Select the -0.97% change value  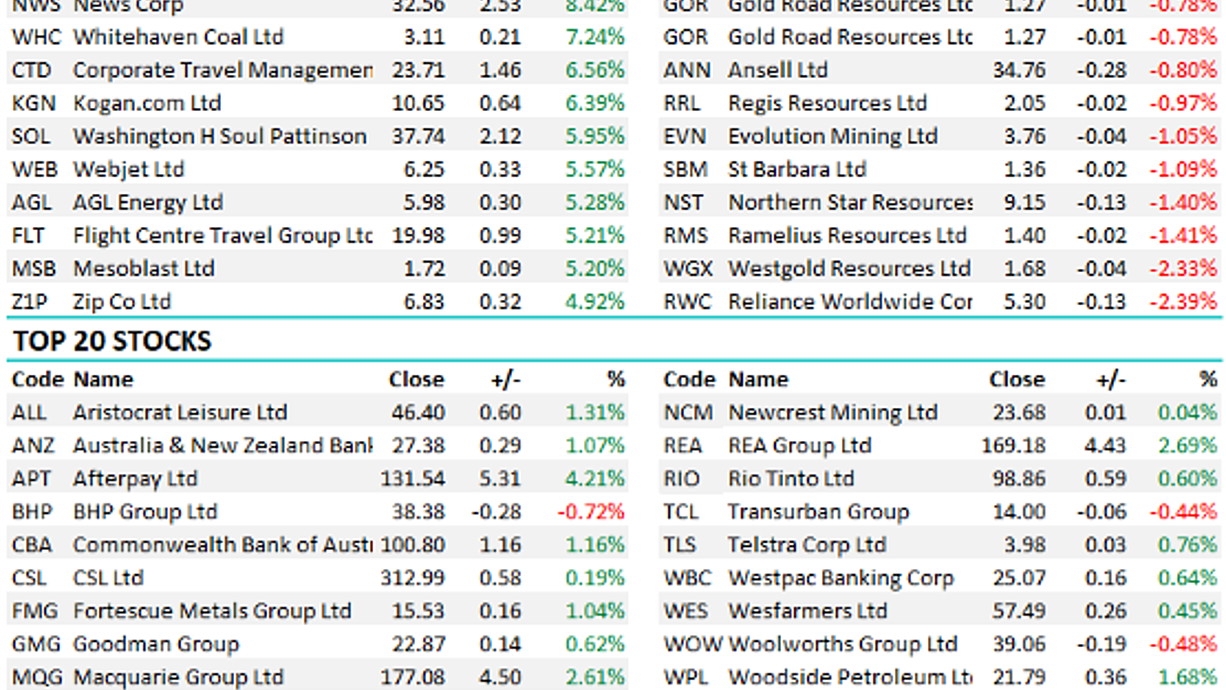pos(1184,103)
